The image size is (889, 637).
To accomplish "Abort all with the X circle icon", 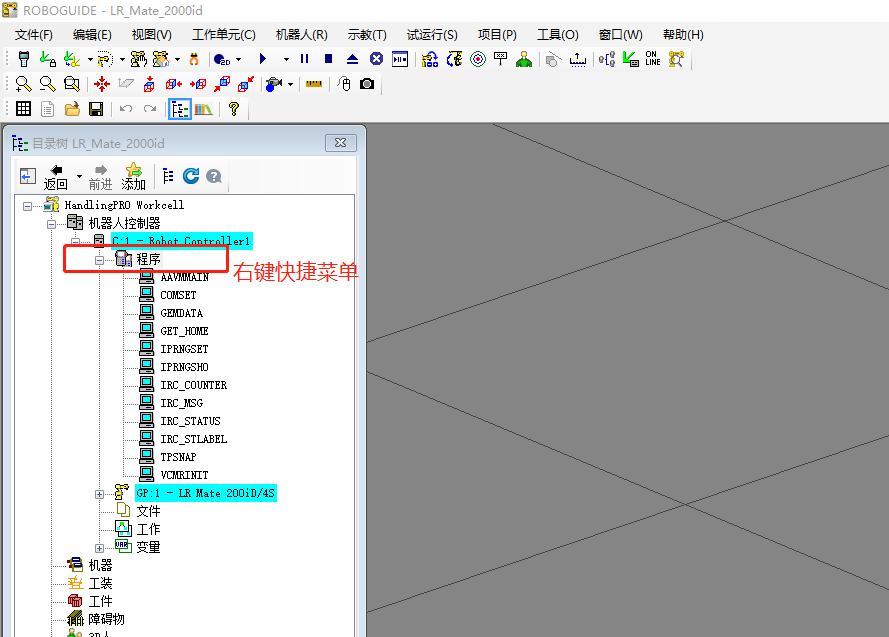I will point(376,59).
